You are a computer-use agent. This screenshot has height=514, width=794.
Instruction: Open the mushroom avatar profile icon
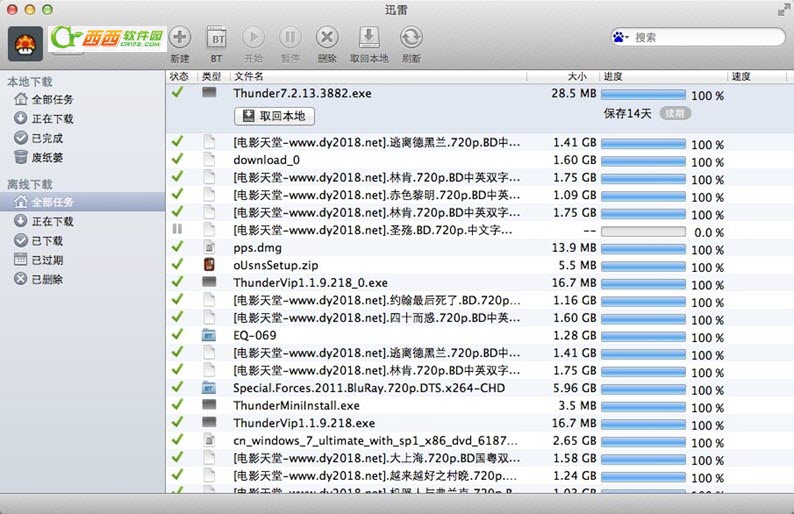click(x=25, y=44)
